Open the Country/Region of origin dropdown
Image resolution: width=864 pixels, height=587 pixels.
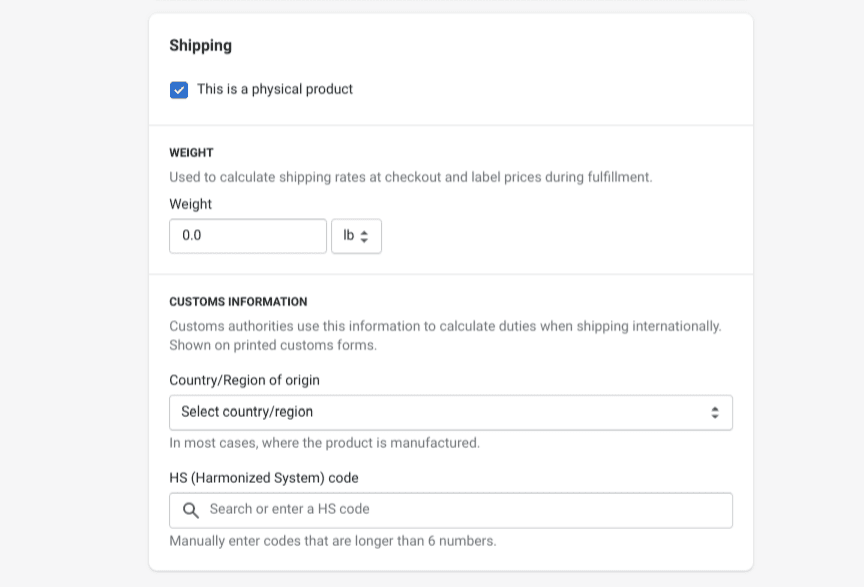450,412
